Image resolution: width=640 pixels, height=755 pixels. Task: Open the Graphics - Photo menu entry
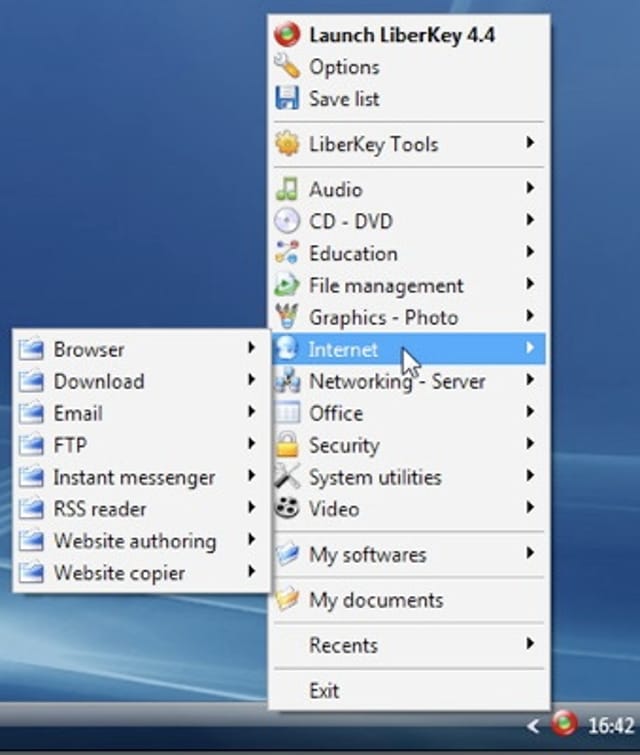[409, 317]
